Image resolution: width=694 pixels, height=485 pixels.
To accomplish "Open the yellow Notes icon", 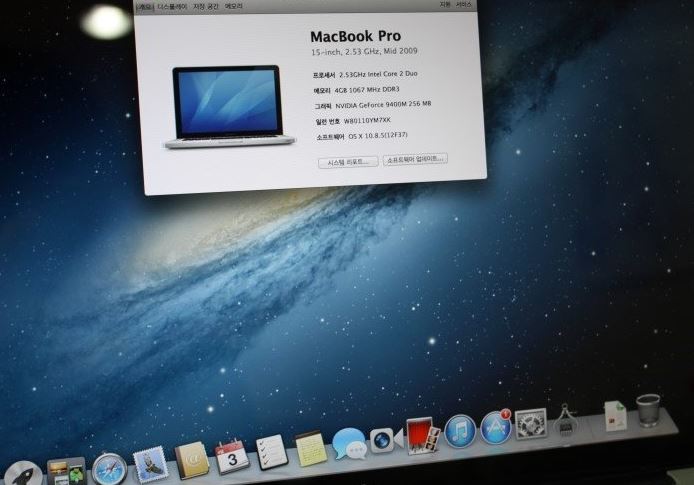I will click(310, 448).
